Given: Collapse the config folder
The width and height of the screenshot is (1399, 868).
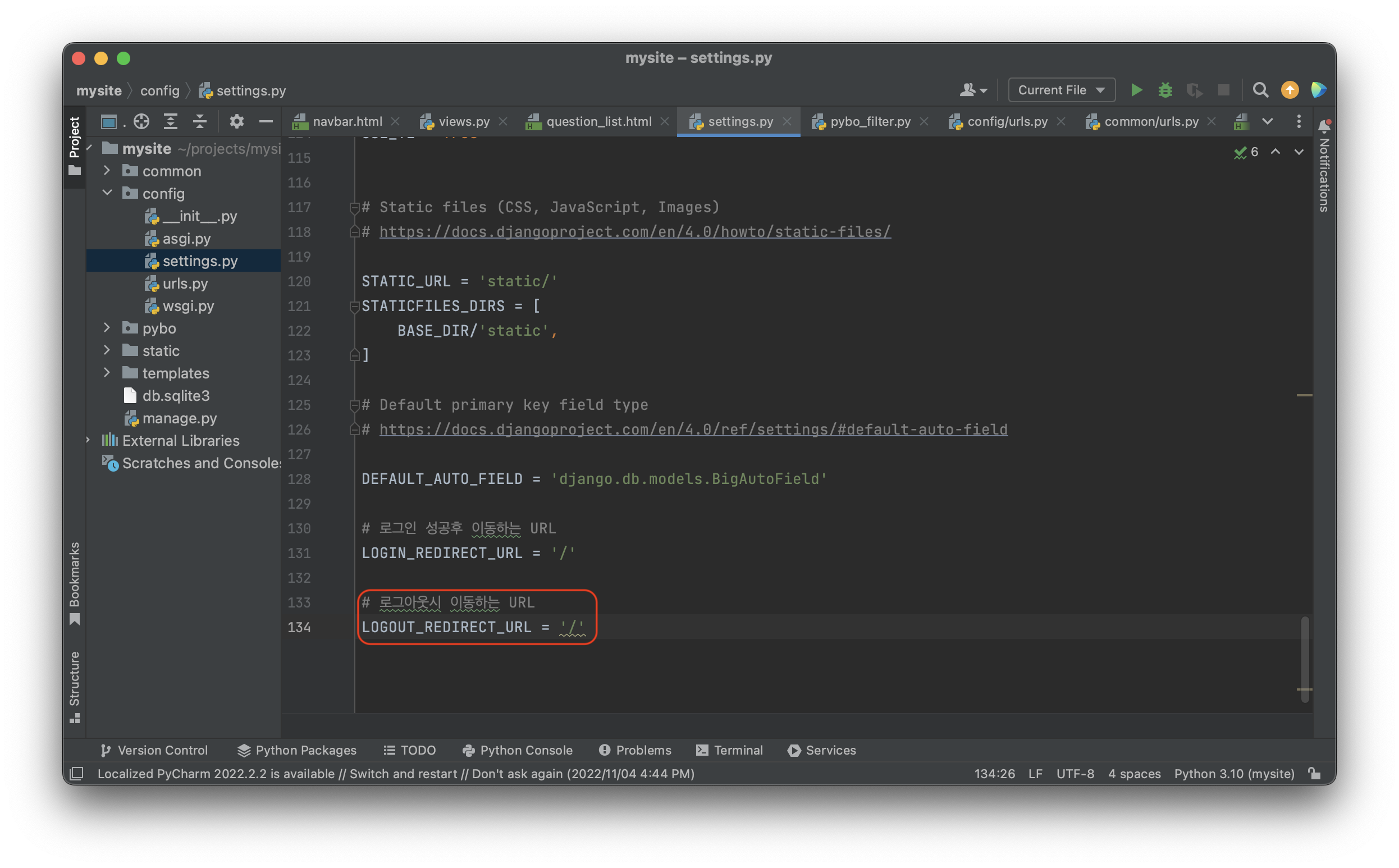Looking at the screenshot, I should point(107,193).
